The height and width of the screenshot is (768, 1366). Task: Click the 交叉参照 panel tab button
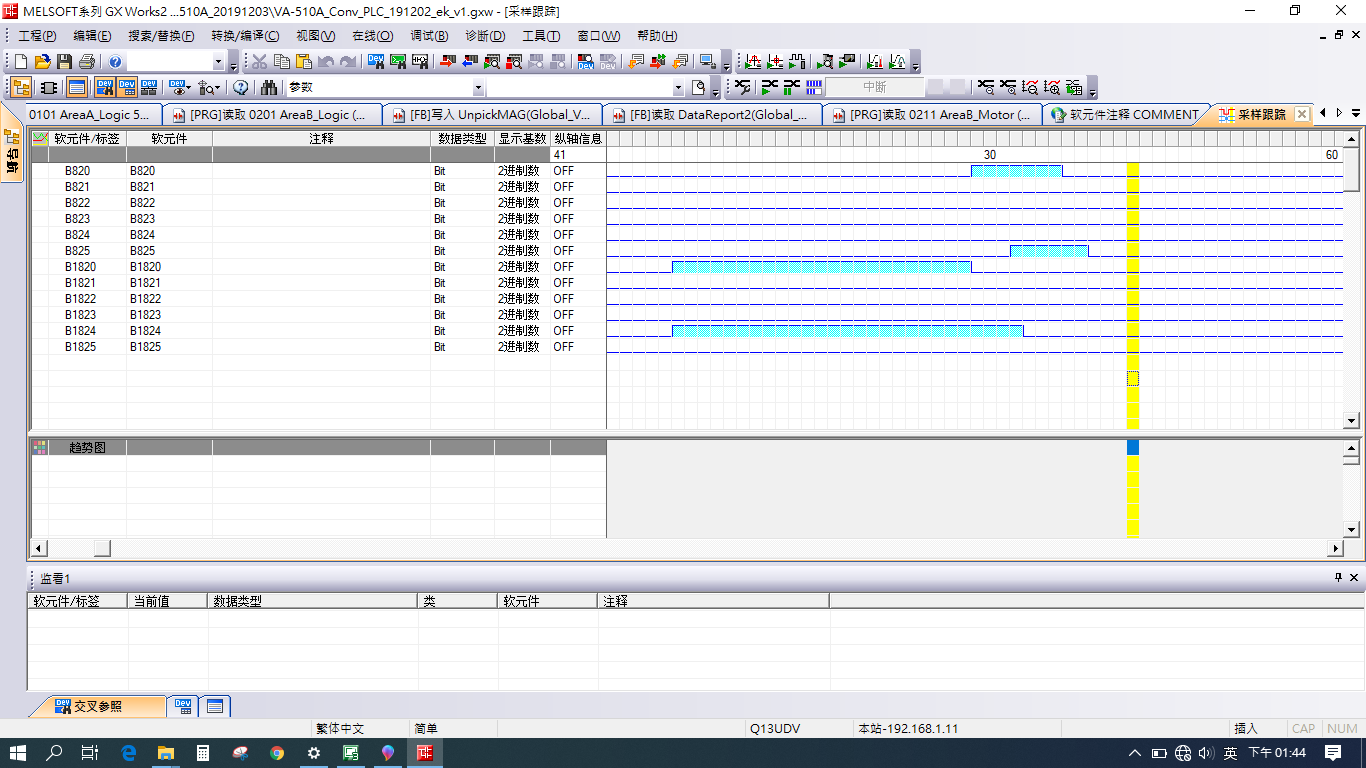click(96, 706)
